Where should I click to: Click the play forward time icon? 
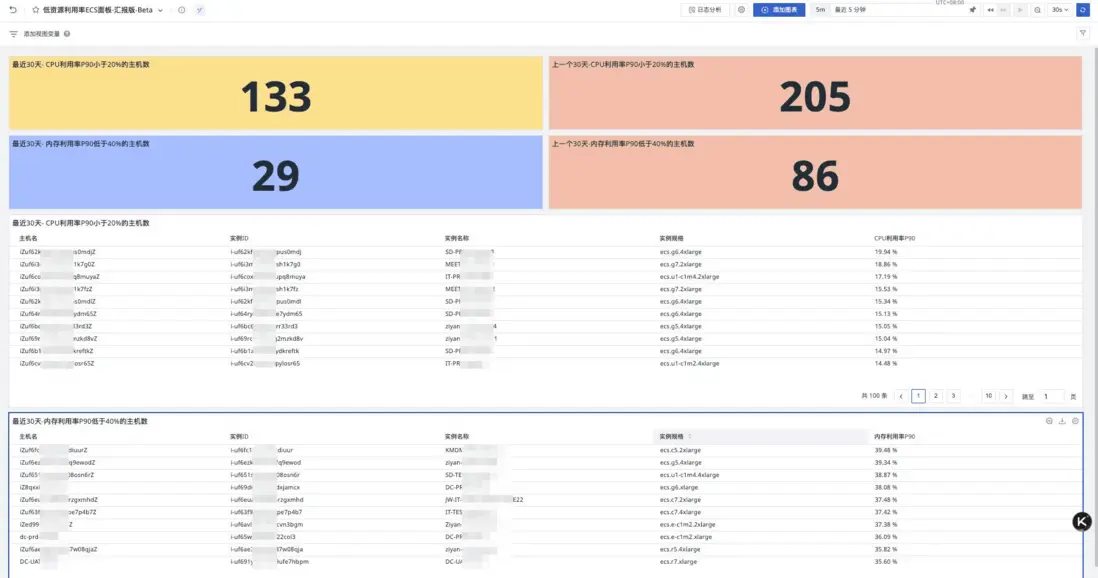point(1020,10)
